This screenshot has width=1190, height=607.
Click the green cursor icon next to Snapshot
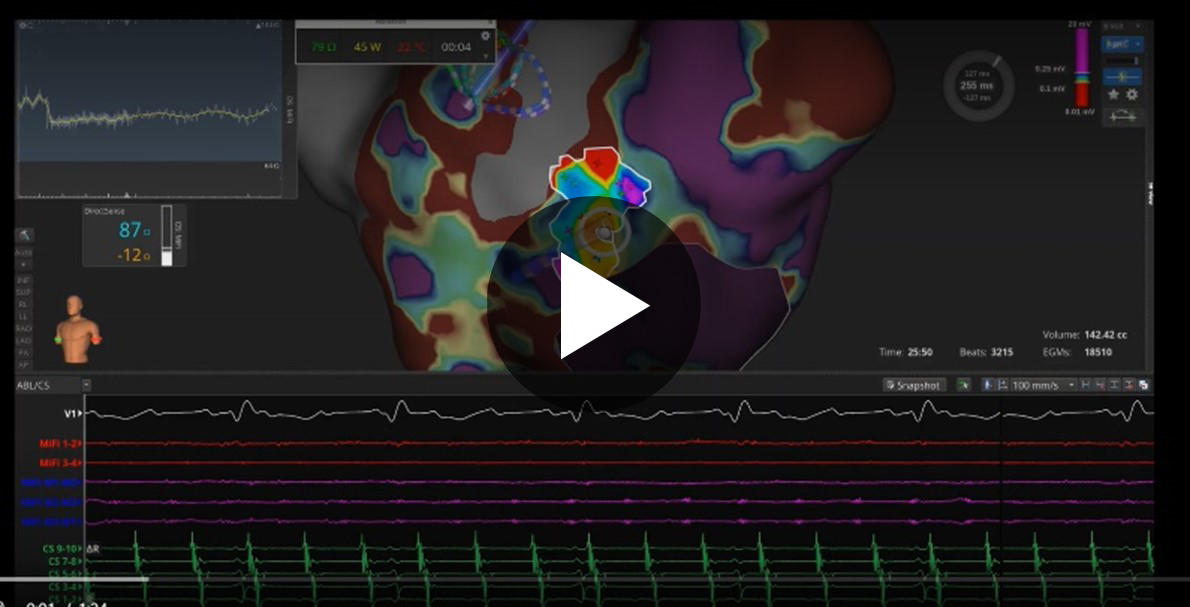click(963, 385)
